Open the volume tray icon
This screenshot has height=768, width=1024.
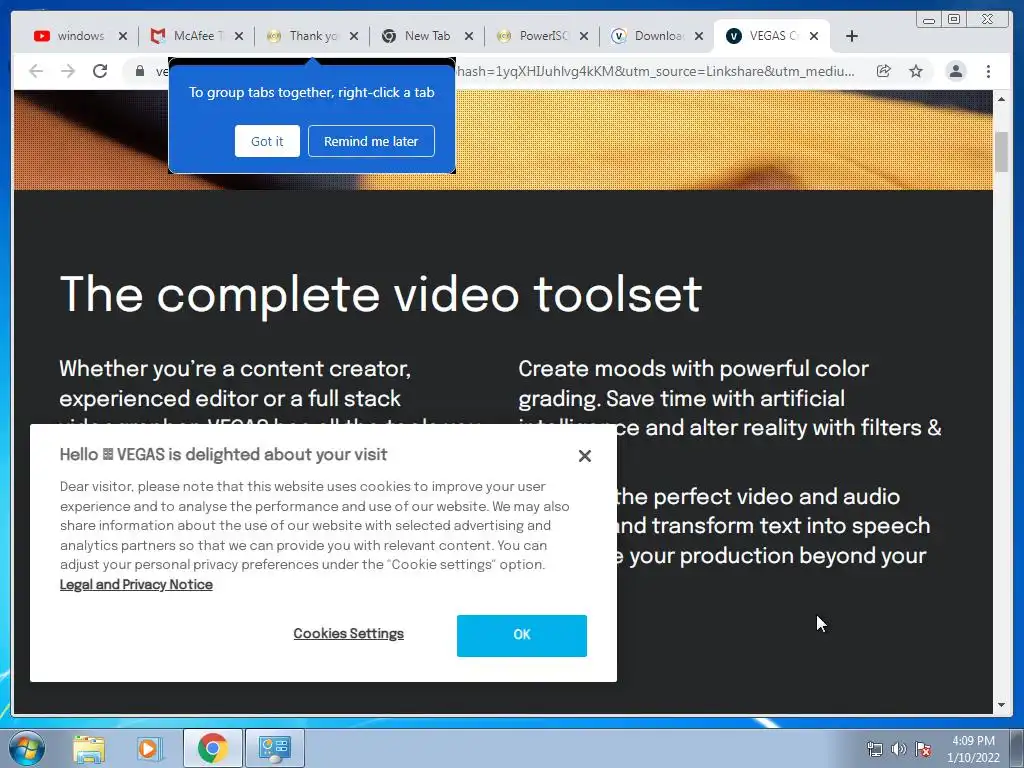click(x=899, y=749)
